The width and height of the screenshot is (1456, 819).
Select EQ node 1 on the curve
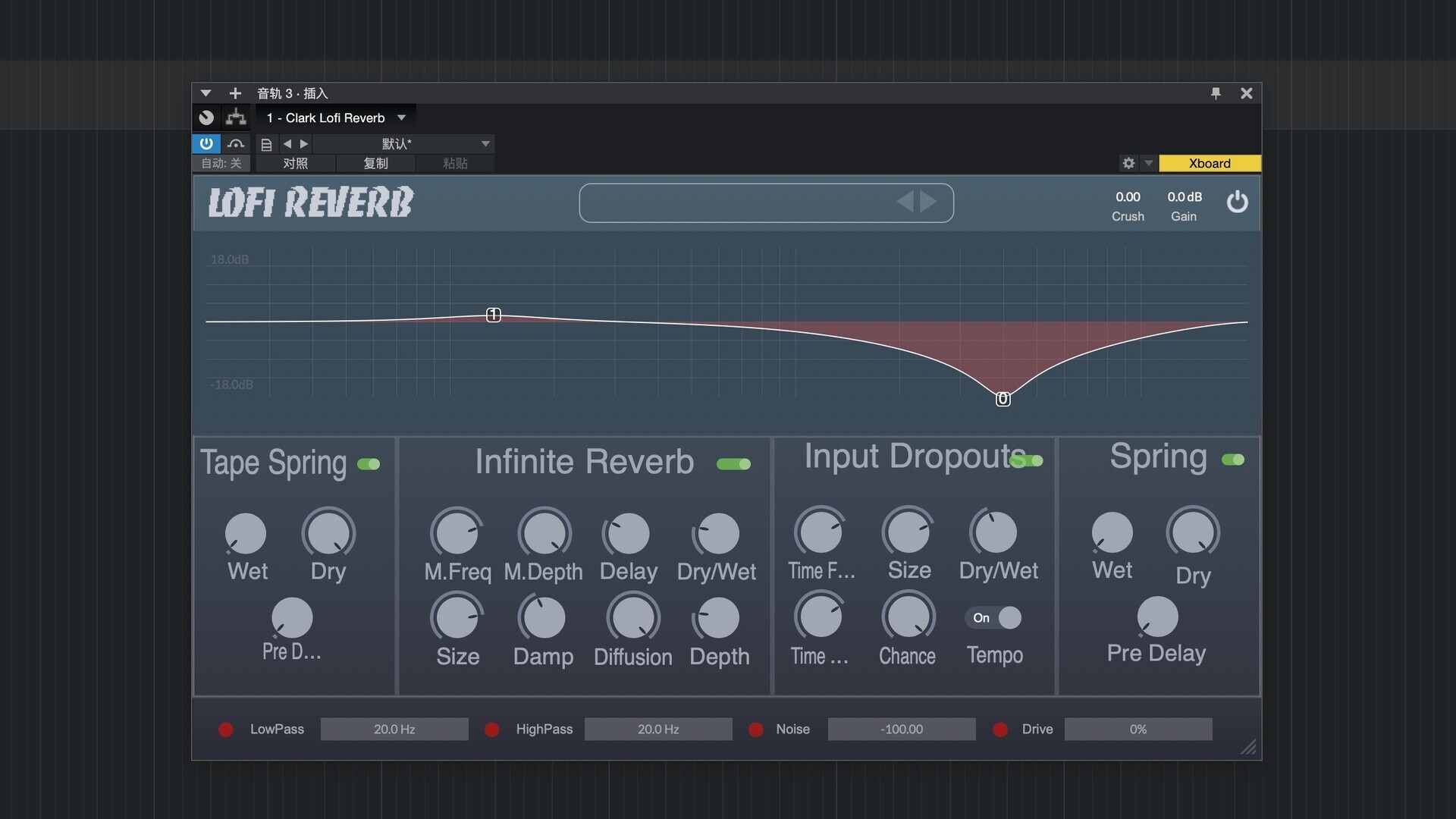pyautogui.click(x=494, y=315)
